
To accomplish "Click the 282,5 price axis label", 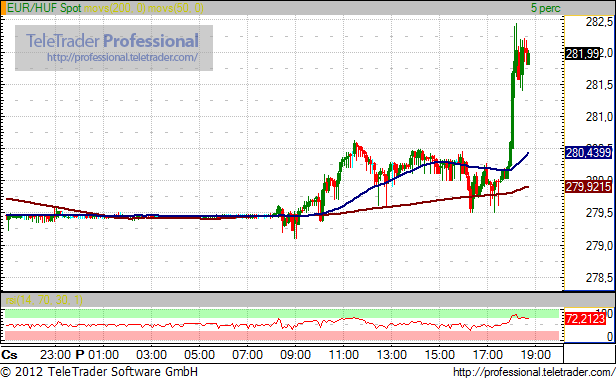I will [599, 22].
